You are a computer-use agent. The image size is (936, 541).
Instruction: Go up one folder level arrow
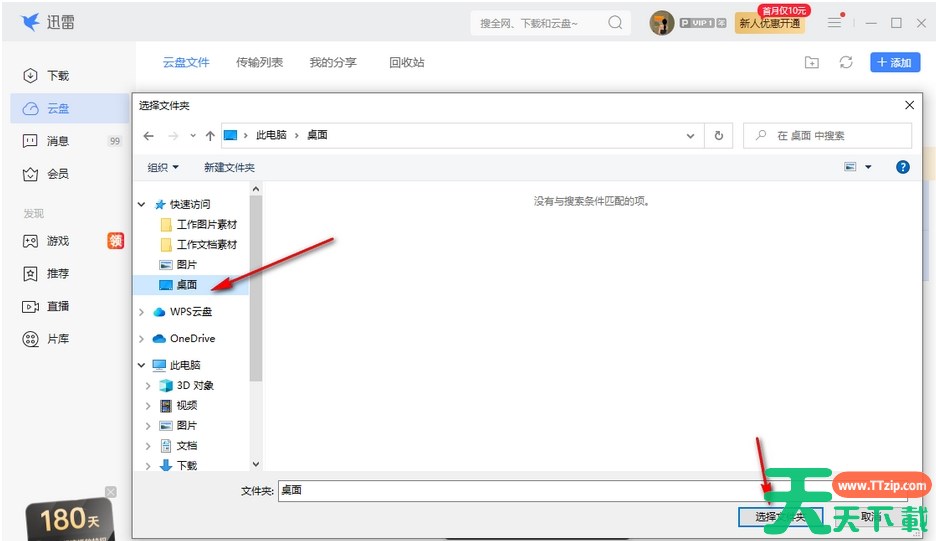(x=210, y=136)
